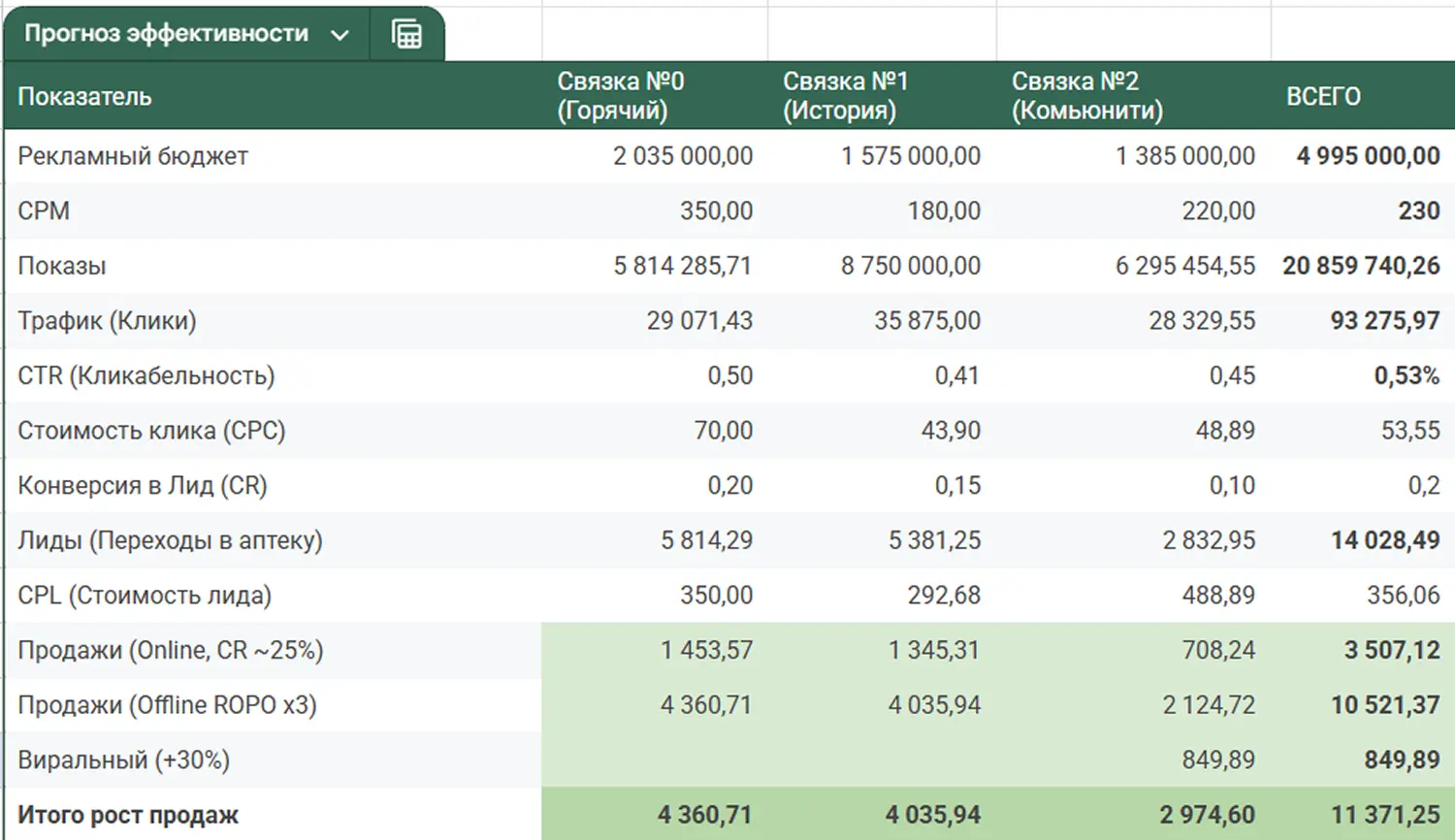Image resolution: width=1455 pixels, height=840 pixels.
Task: Click the Стоимость клика (CPC) label
Action: click(151, 431)
